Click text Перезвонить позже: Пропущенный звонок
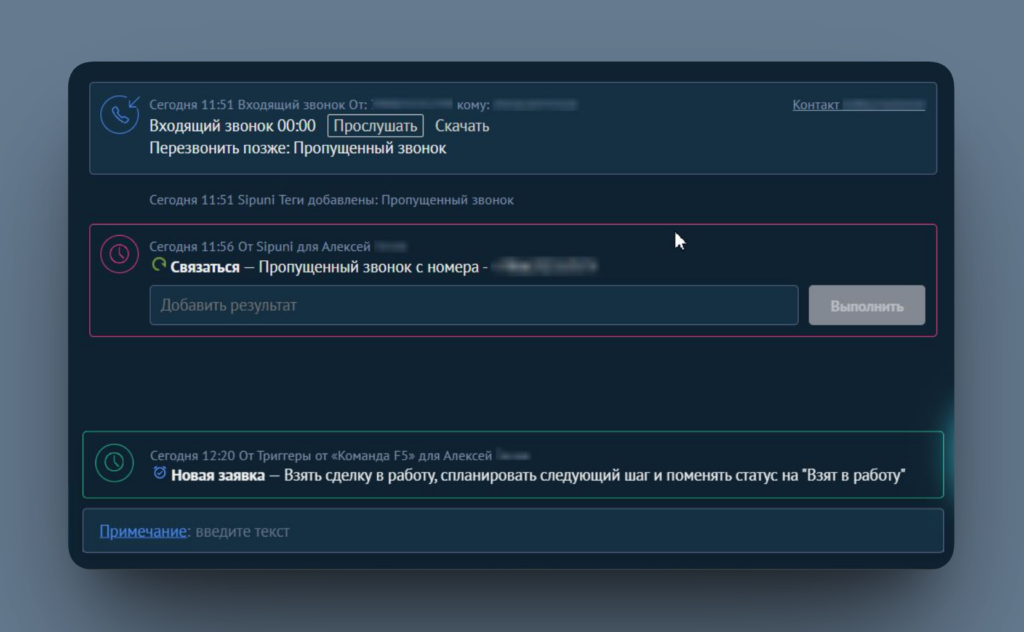 pos(298,148)
